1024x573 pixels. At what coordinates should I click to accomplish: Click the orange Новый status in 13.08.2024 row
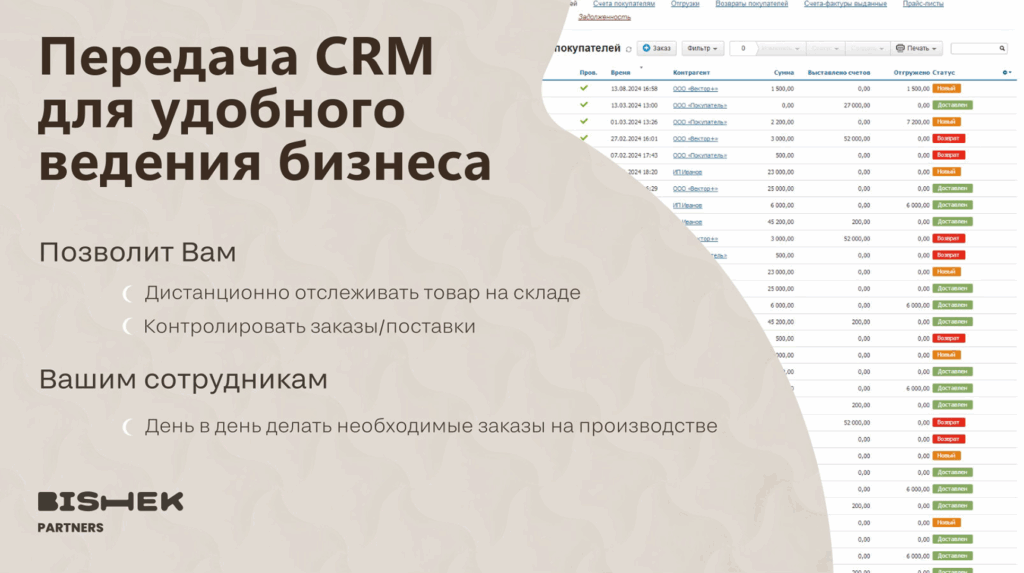click(x=946, y=88)
